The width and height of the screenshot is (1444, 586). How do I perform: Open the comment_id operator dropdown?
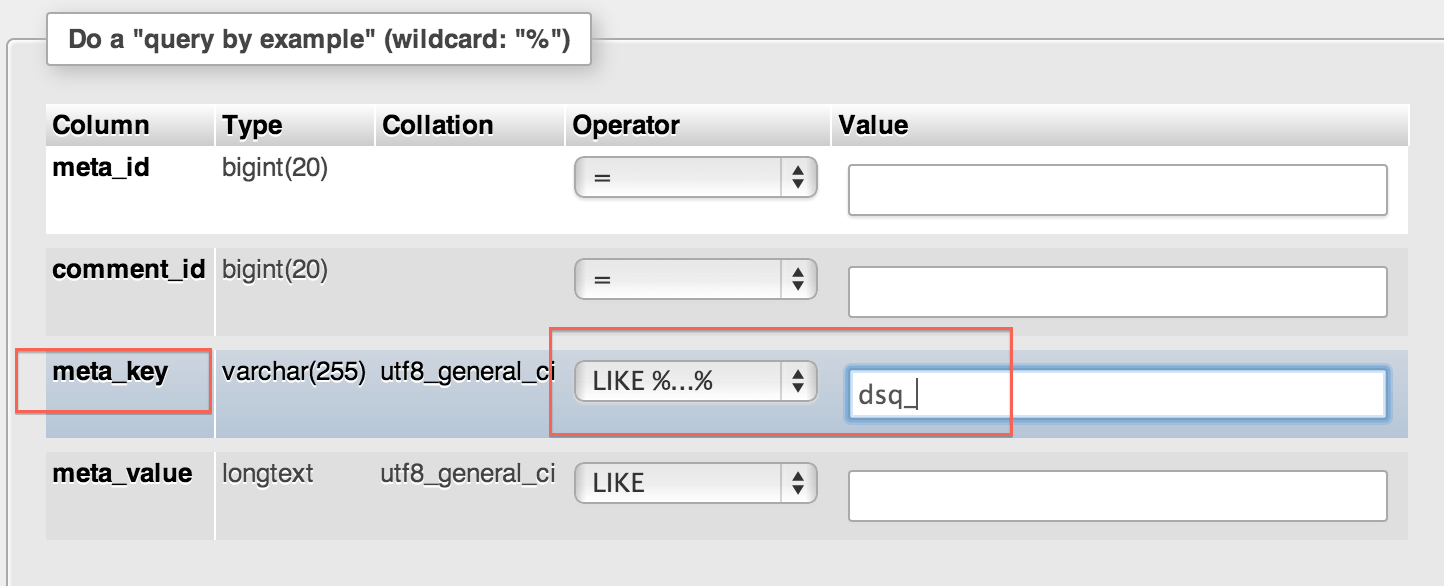pos(696,279)
